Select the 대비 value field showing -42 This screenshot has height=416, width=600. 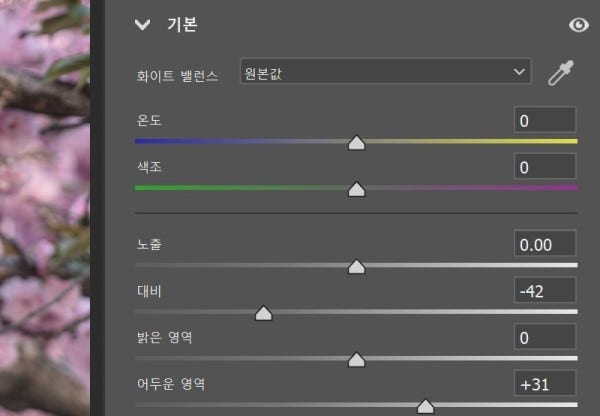click(545, 291)
